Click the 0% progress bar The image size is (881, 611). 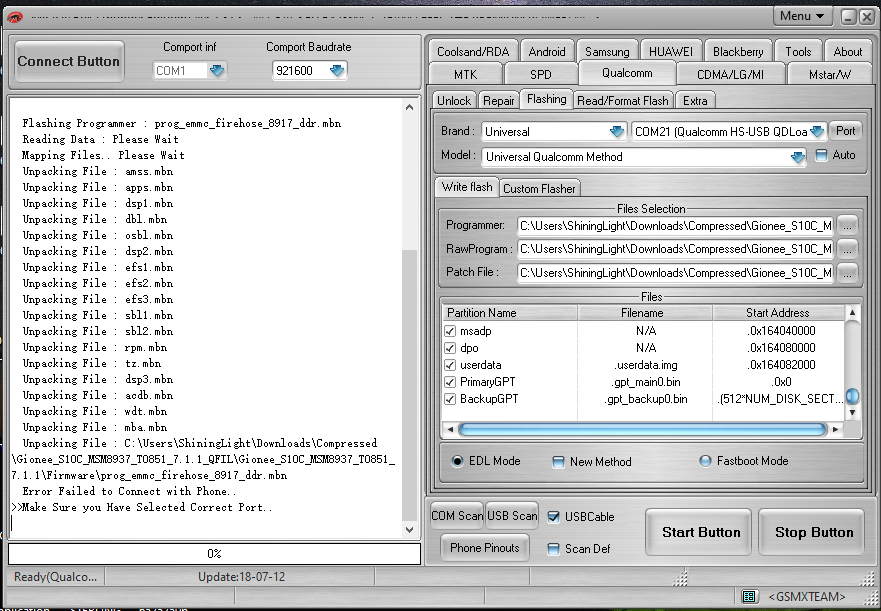tap(214, 554)
